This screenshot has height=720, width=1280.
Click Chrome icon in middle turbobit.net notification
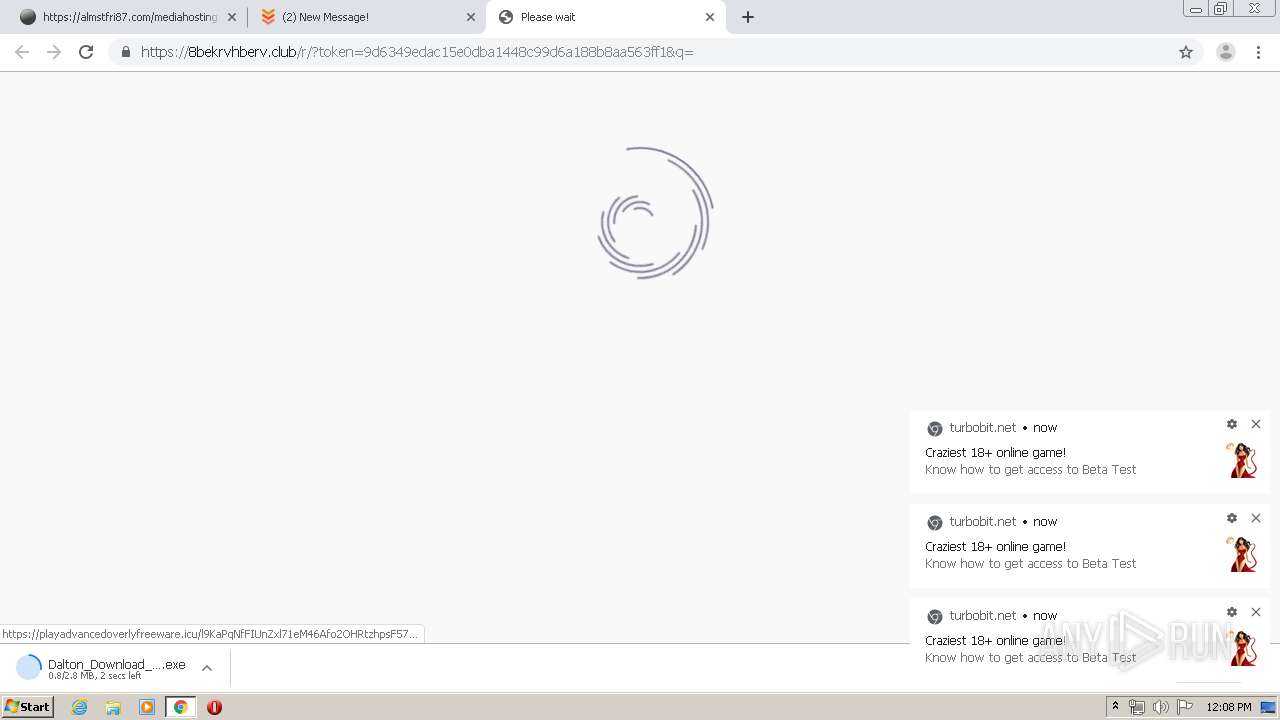(935, 522)
